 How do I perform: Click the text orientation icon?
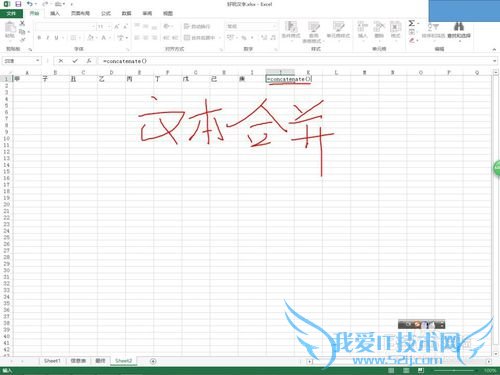pyautogui.click(x=166, y=26)
